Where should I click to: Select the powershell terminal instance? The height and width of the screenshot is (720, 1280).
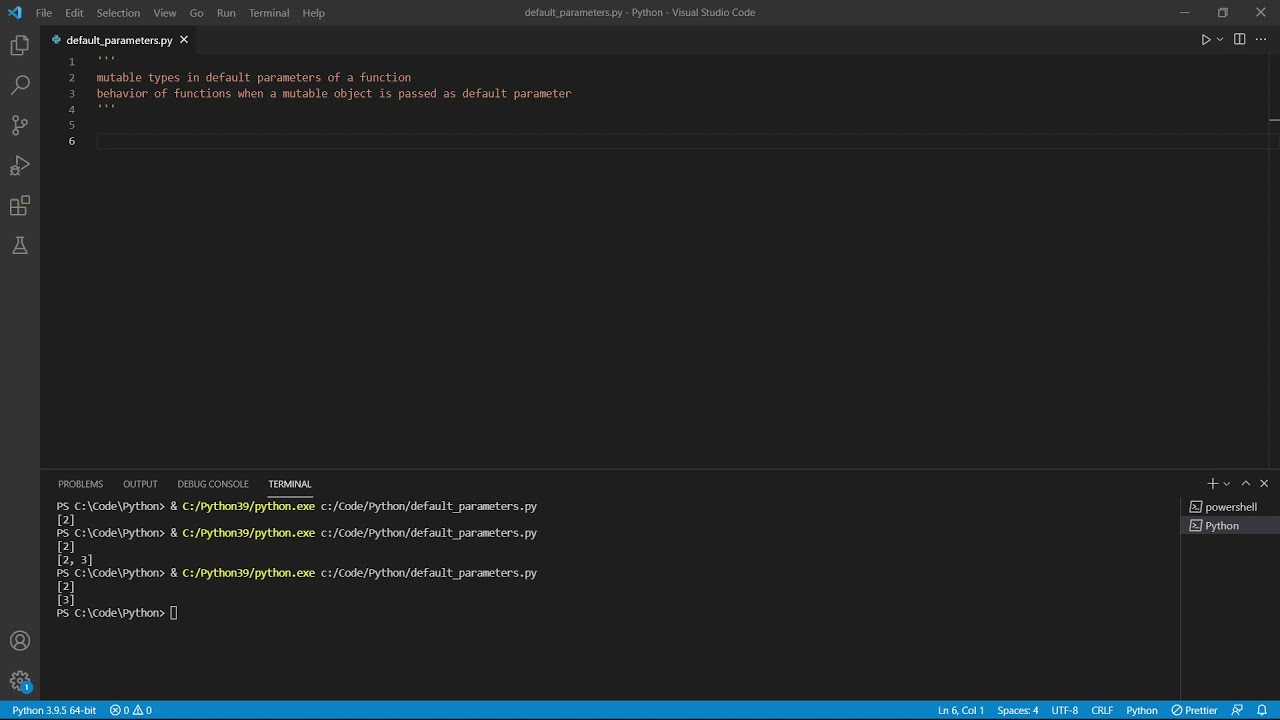coord(1230,507)
